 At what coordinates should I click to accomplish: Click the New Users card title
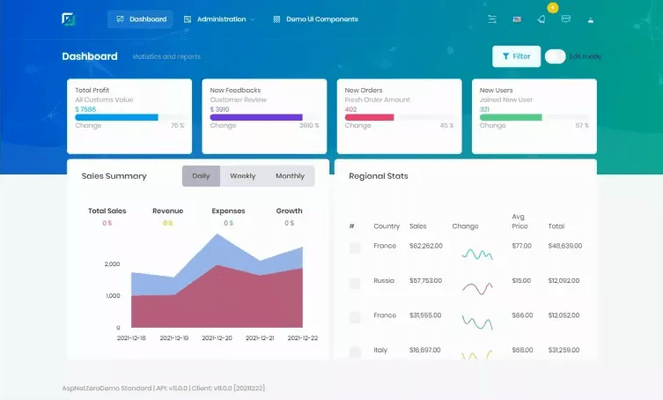[496, 90]
